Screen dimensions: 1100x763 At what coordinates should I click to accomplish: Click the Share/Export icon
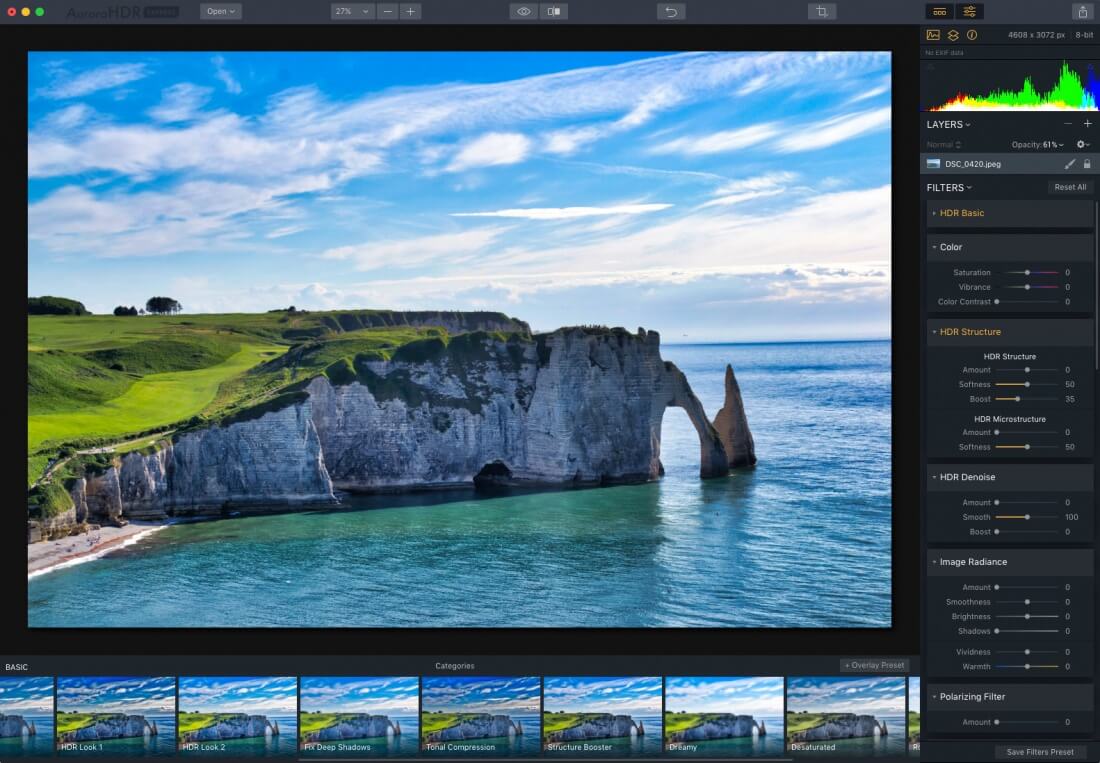click(x=1082, y=12)
